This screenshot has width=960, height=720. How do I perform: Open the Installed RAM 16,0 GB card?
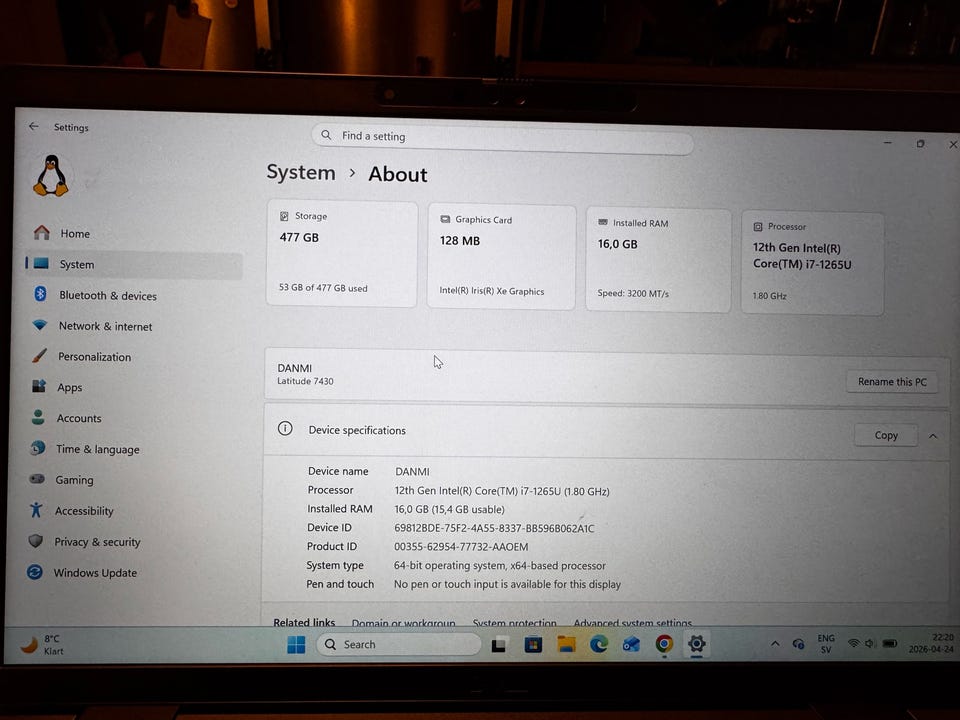[x=658, y=260]
